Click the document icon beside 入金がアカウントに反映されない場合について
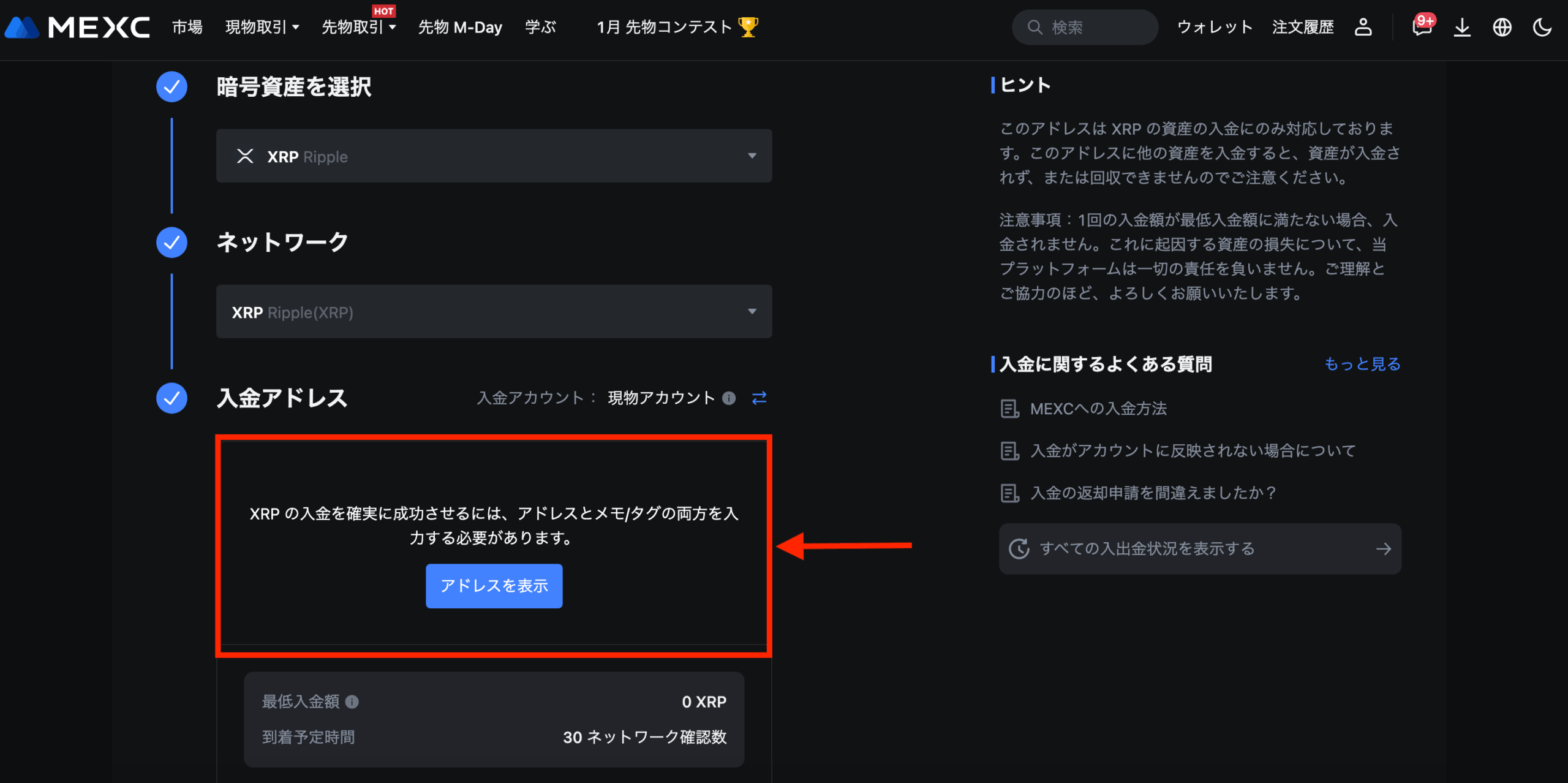Image resolution: width=1568 pixels, height=783 pixels. [1009, 451]
